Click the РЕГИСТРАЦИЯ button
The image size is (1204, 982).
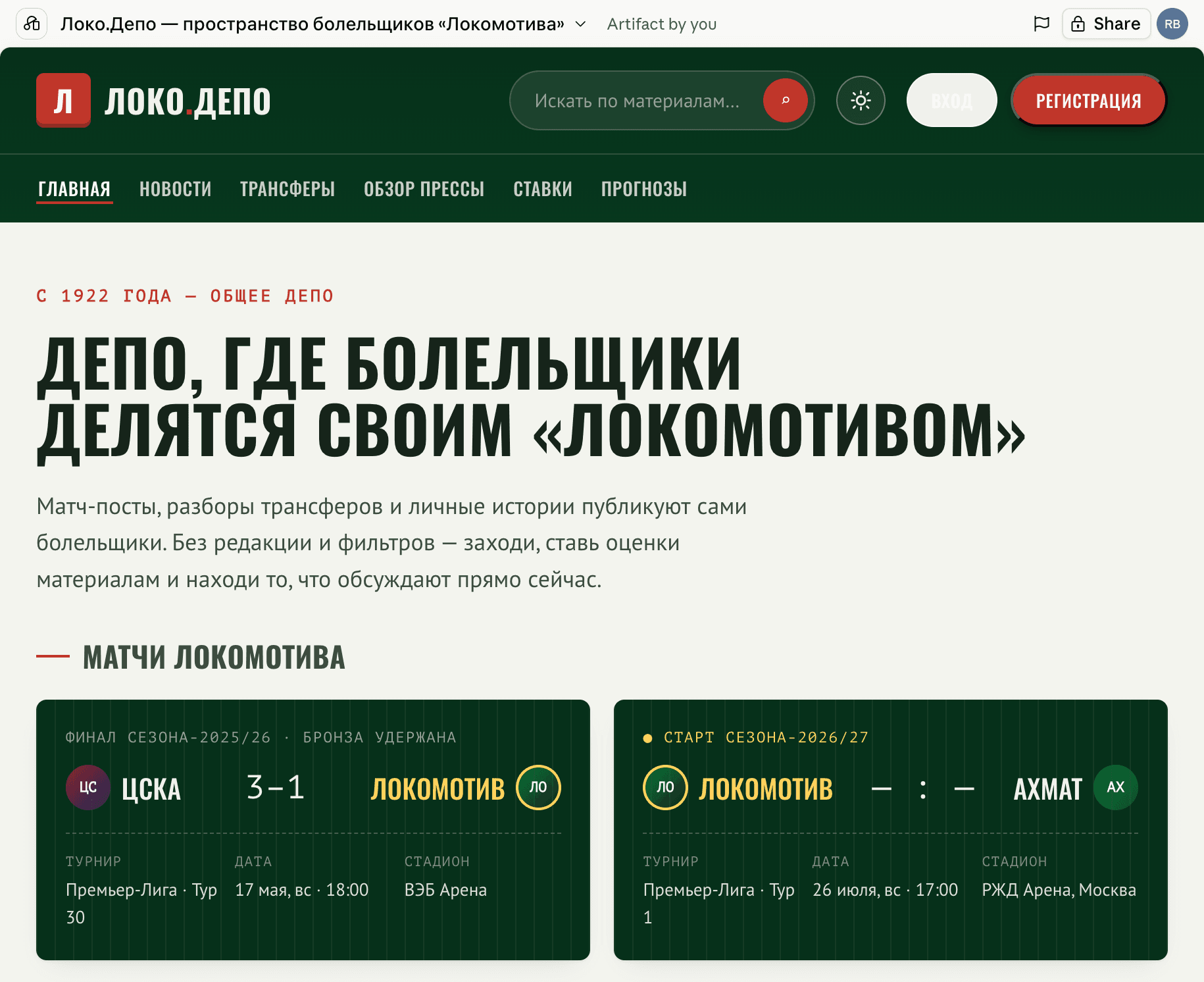tap(1088, 100)
